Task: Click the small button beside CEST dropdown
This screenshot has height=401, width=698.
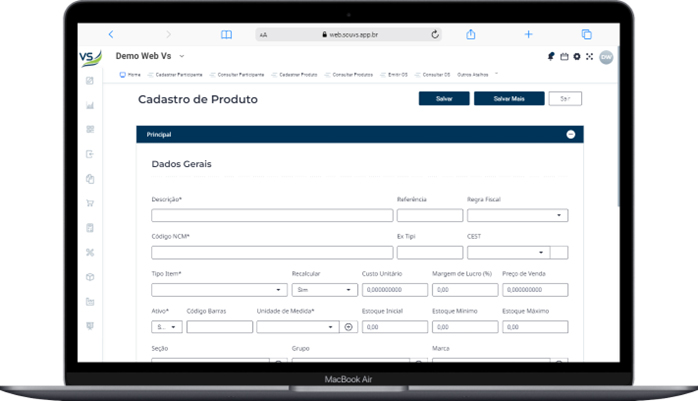Action: tap(560, 252)
